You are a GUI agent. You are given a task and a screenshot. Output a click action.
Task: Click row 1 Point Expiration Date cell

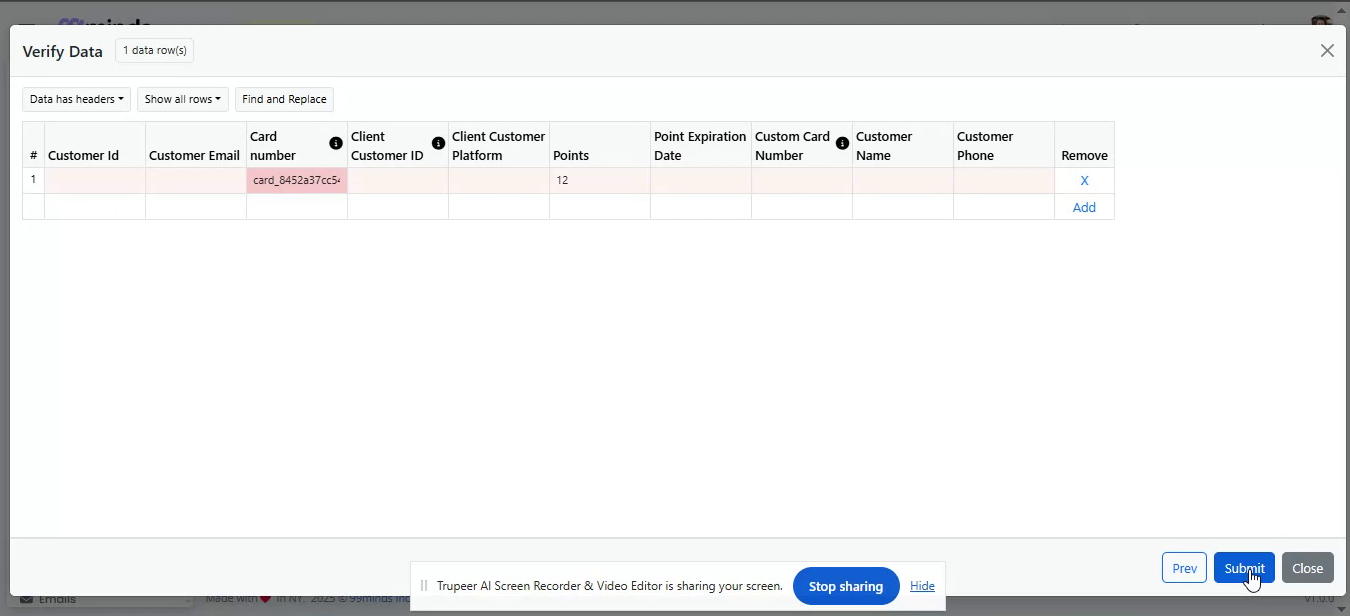click(701, 181)
